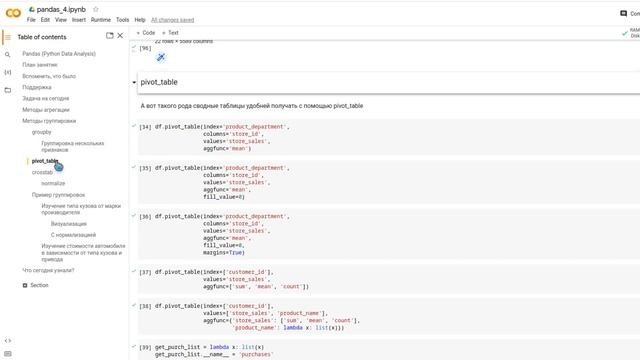Viewport: 640px width, 360px height.
Task: Open the File menu
Action: [31, 20]
